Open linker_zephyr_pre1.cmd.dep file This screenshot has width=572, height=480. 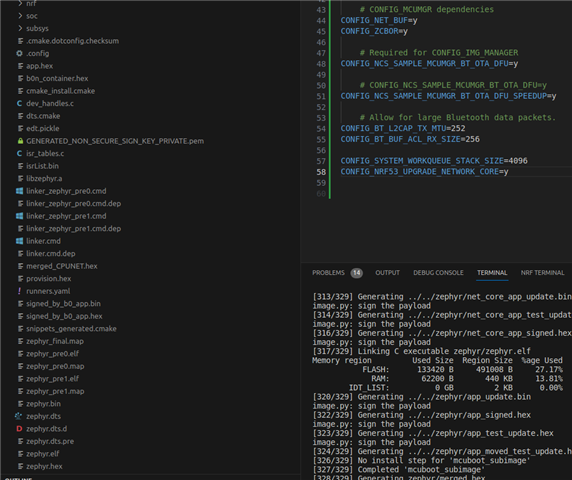tap(73, 228)
